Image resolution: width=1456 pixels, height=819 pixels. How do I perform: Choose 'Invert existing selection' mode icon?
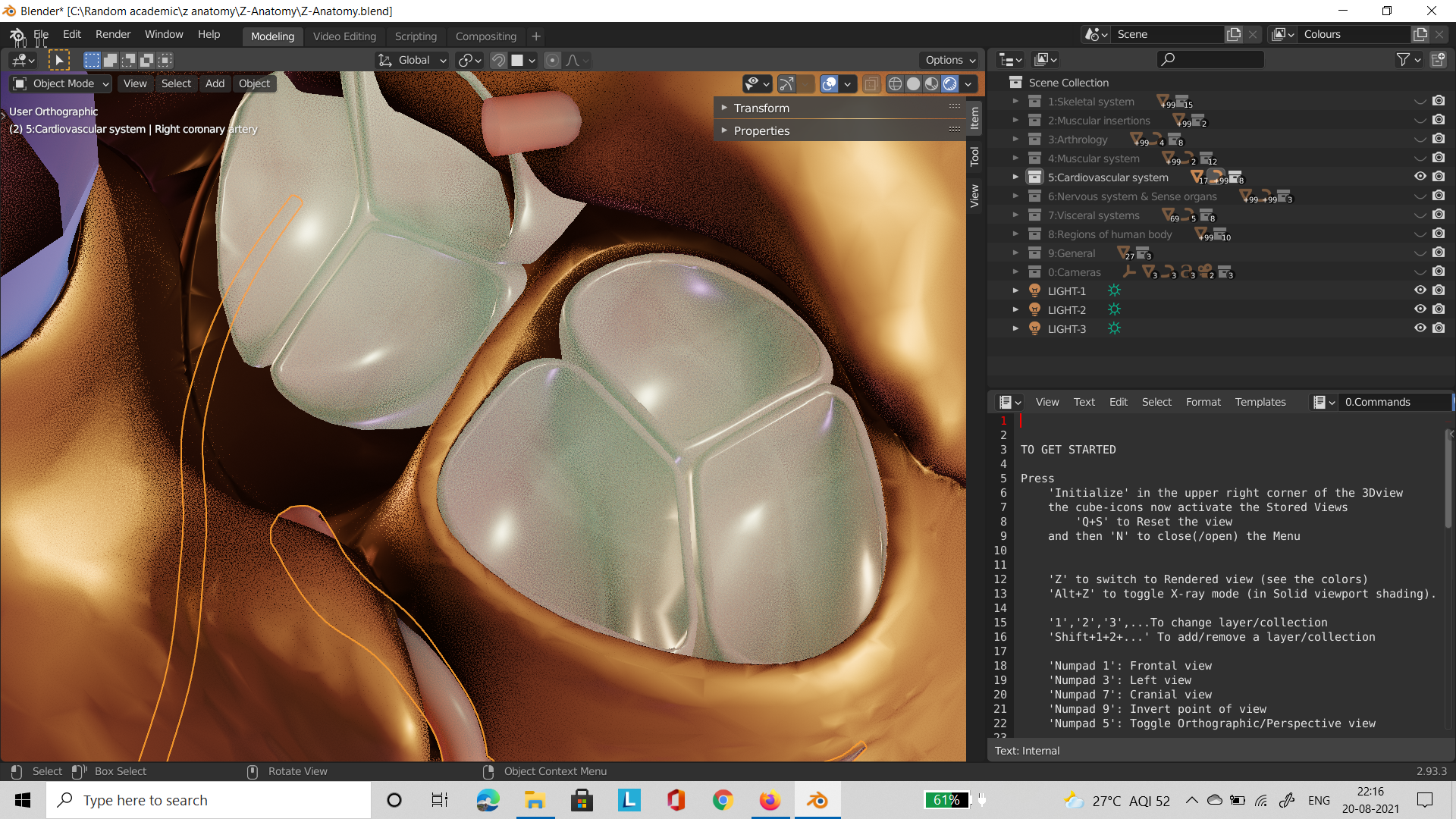(x=147, y=60)
